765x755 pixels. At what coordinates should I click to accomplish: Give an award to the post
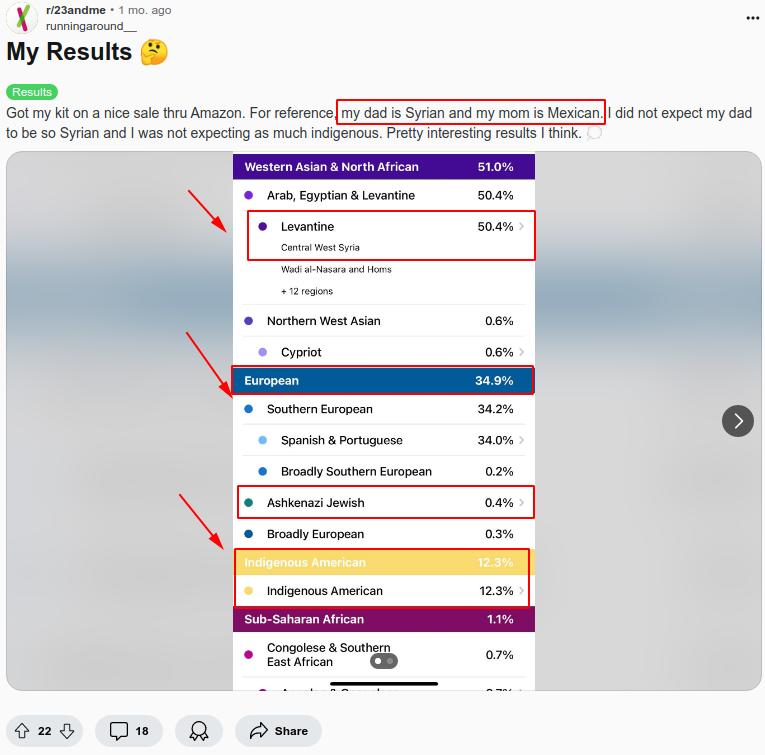click(199, 731)
